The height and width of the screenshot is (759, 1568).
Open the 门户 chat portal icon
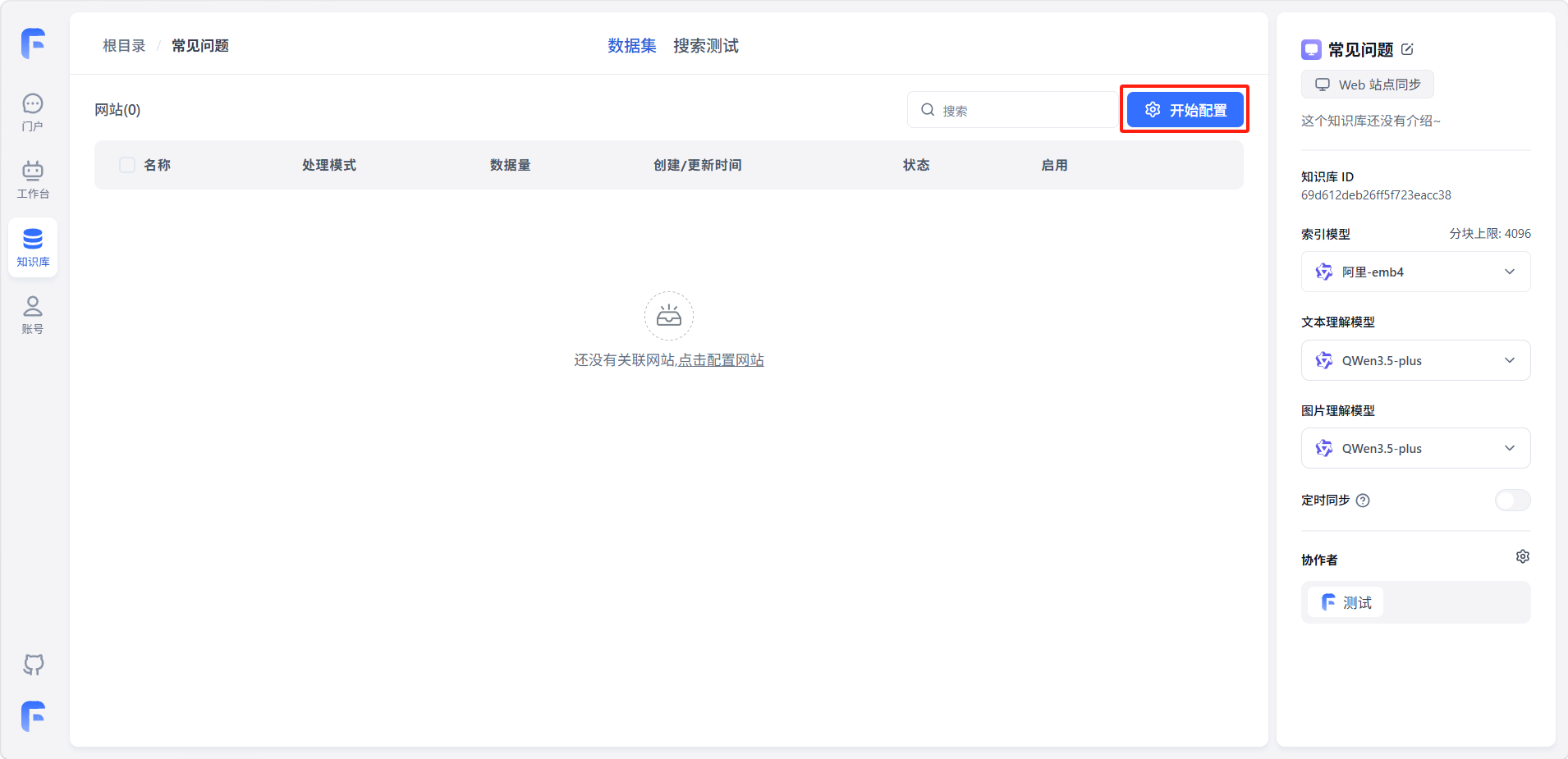(x=33, y=112)
